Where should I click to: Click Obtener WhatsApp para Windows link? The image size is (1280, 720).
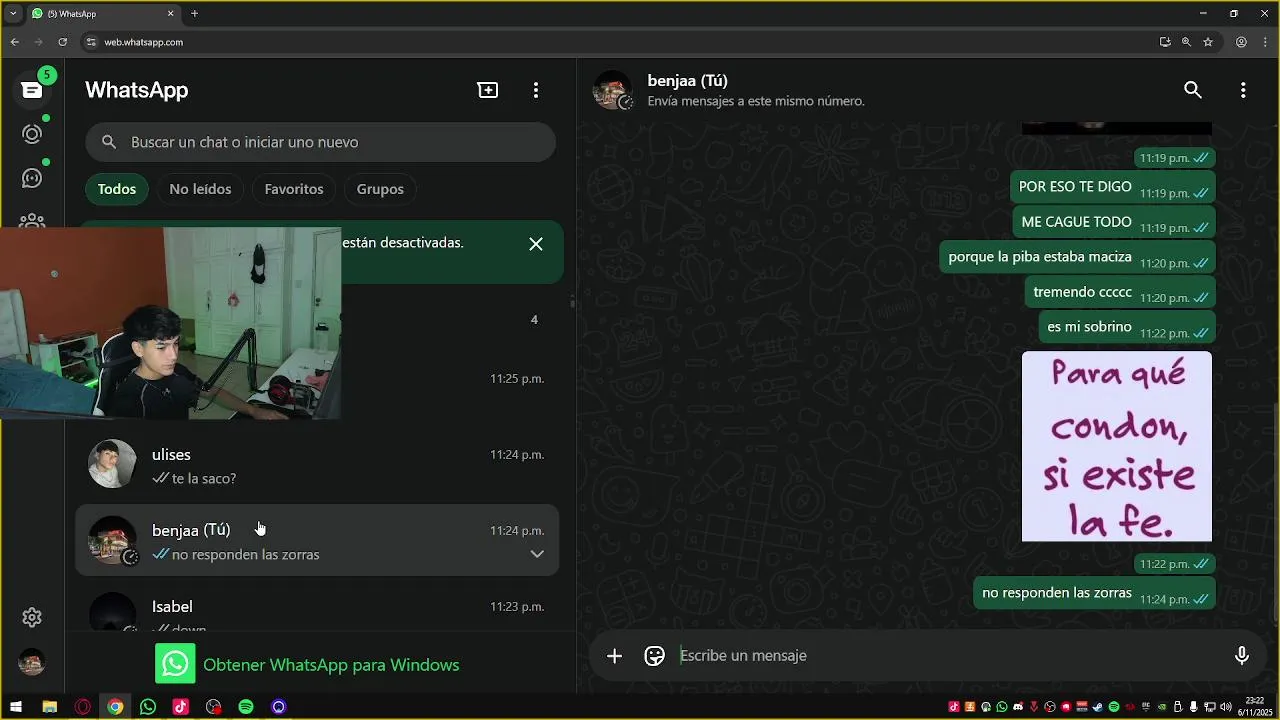click(x=331, y=665)
